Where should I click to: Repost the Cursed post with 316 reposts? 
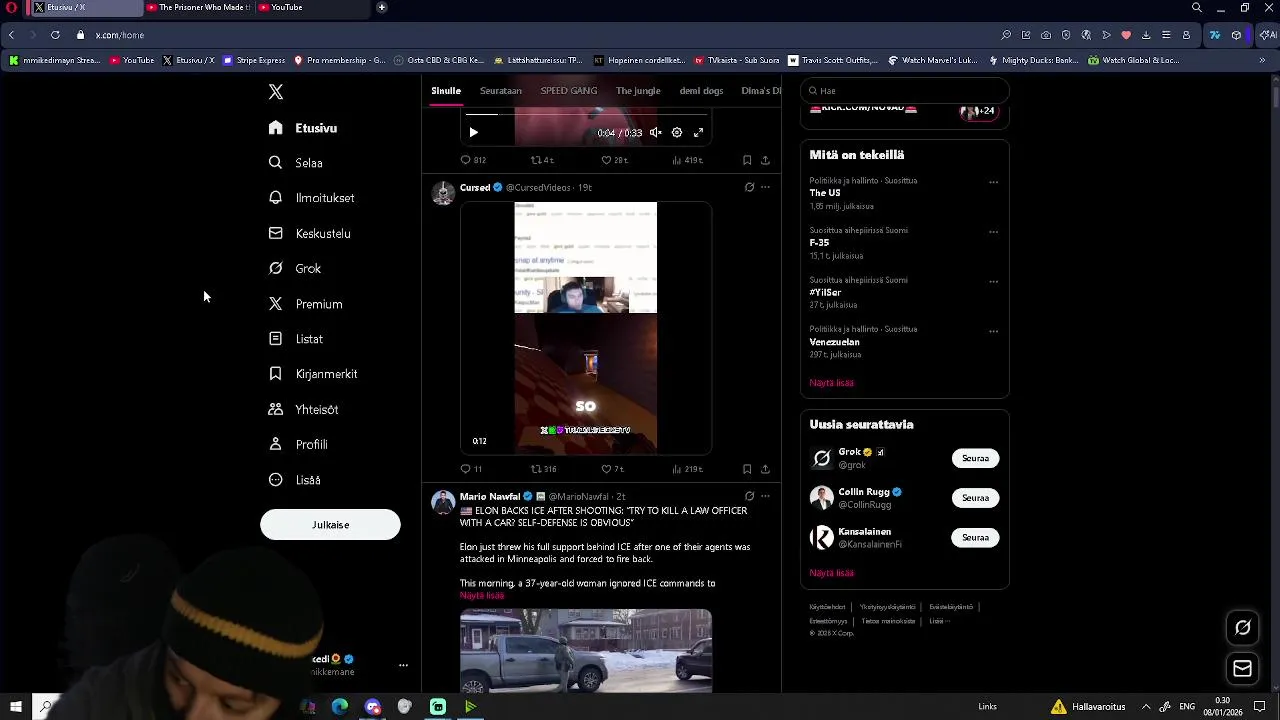pyautogui.click(x=543, y=469)
